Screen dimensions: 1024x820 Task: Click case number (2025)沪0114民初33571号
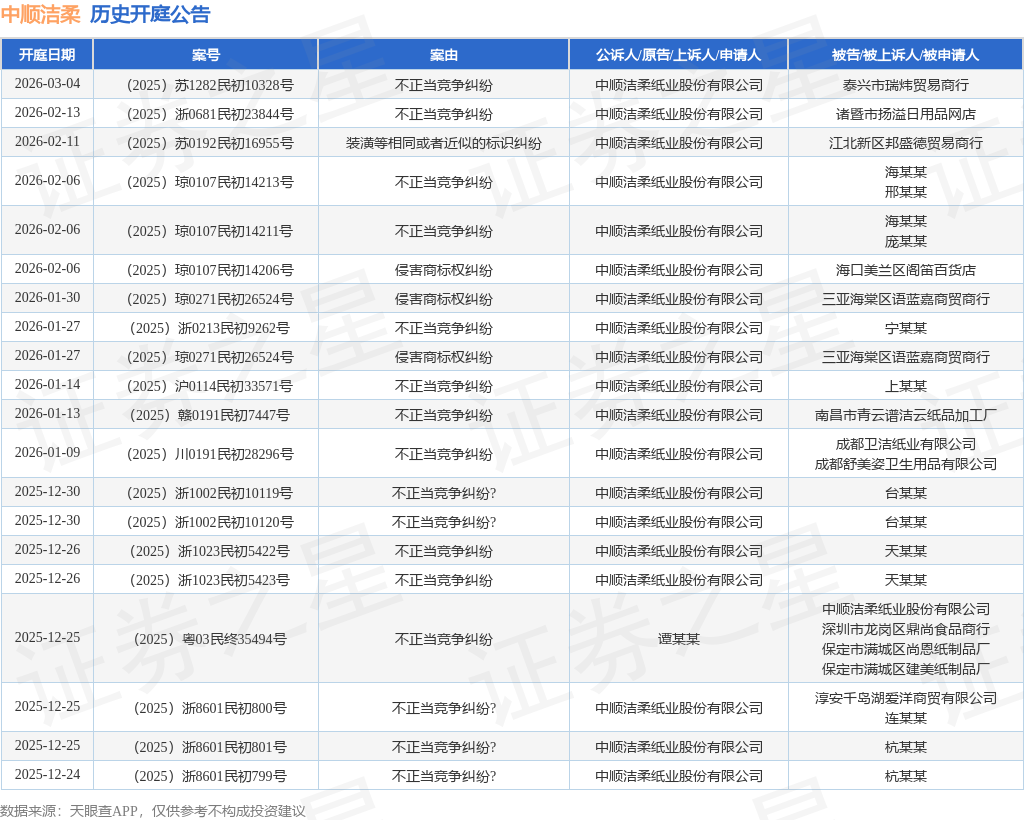click(210, 386)
